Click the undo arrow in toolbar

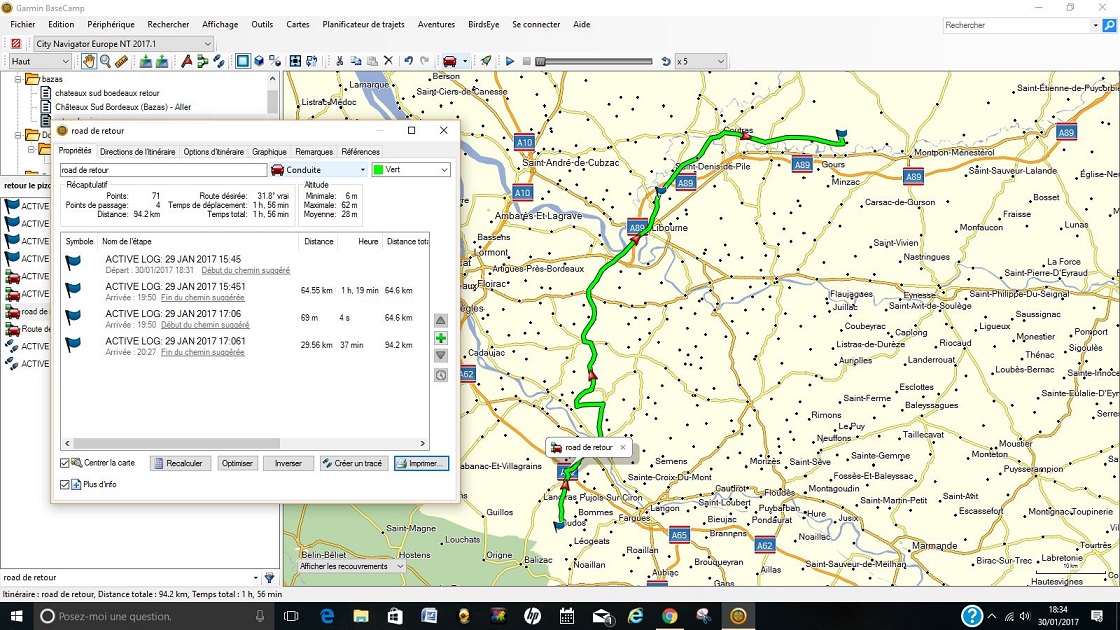408,62
